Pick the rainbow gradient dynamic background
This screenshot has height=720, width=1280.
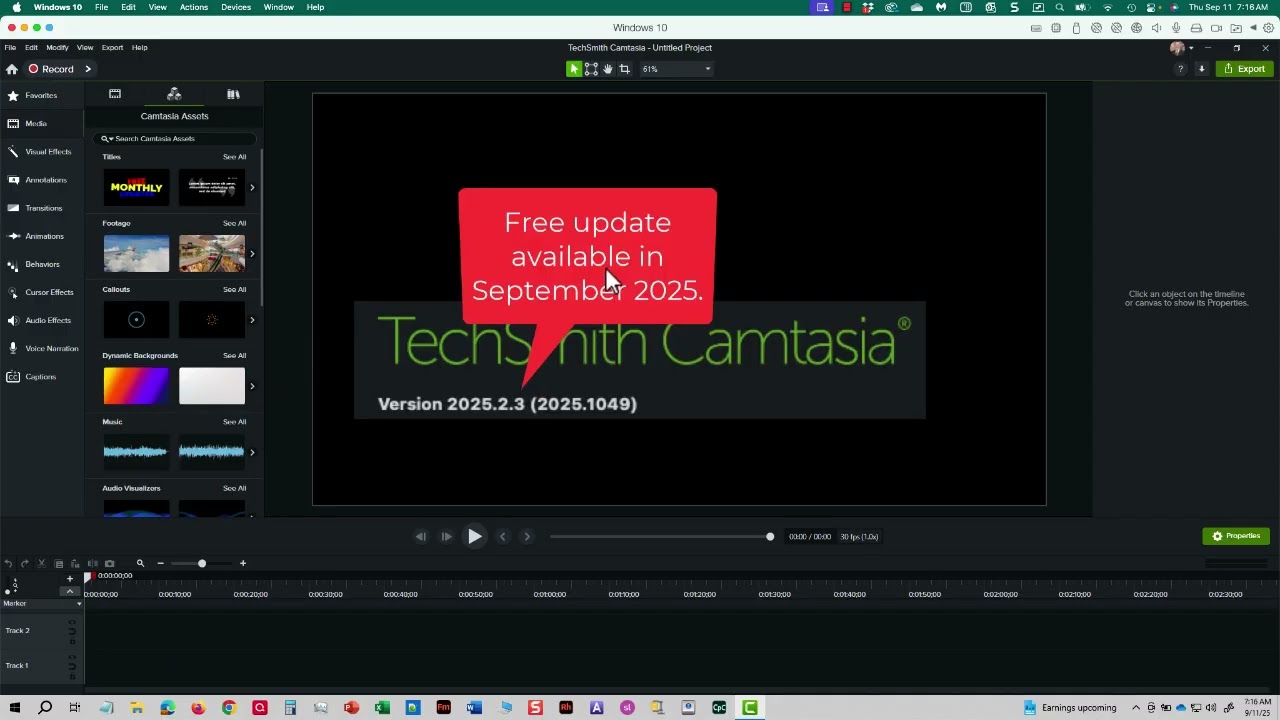coord(136,386)
